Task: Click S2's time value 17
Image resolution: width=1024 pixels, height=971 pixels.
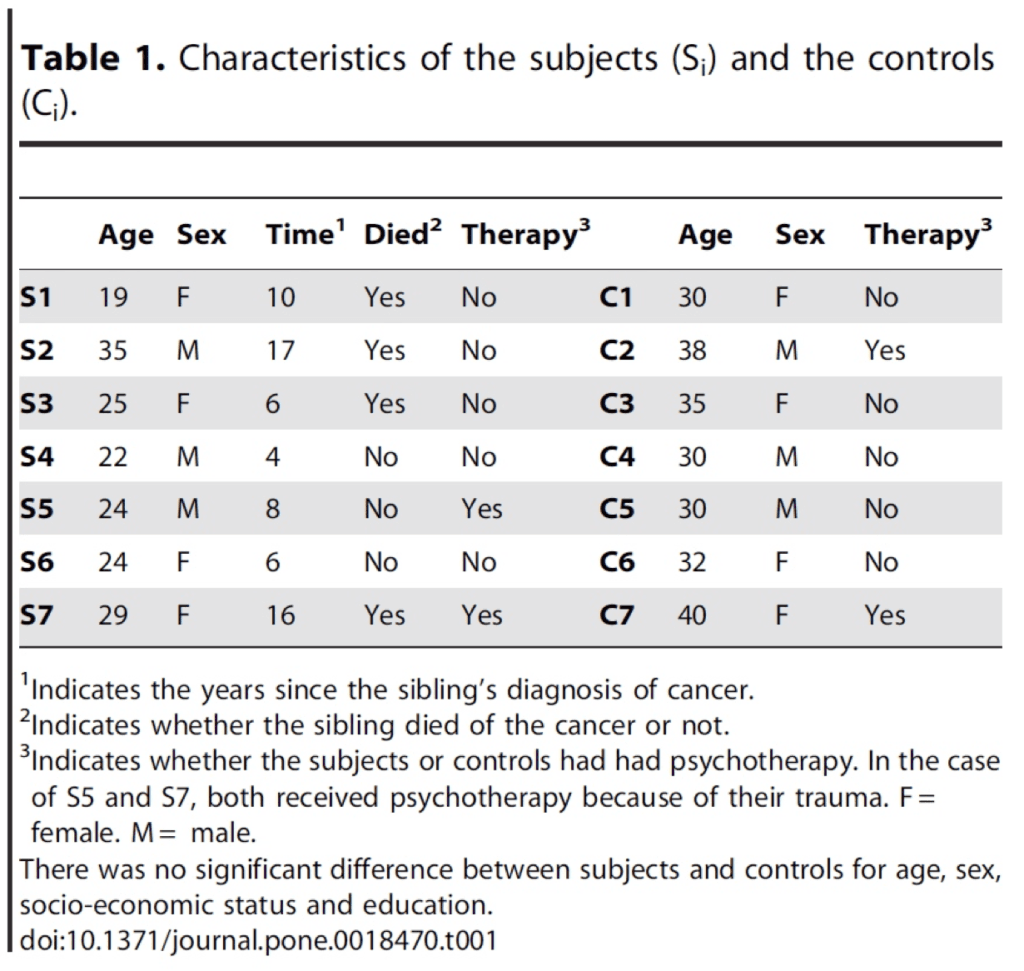Action: click(x=281, y=351)
